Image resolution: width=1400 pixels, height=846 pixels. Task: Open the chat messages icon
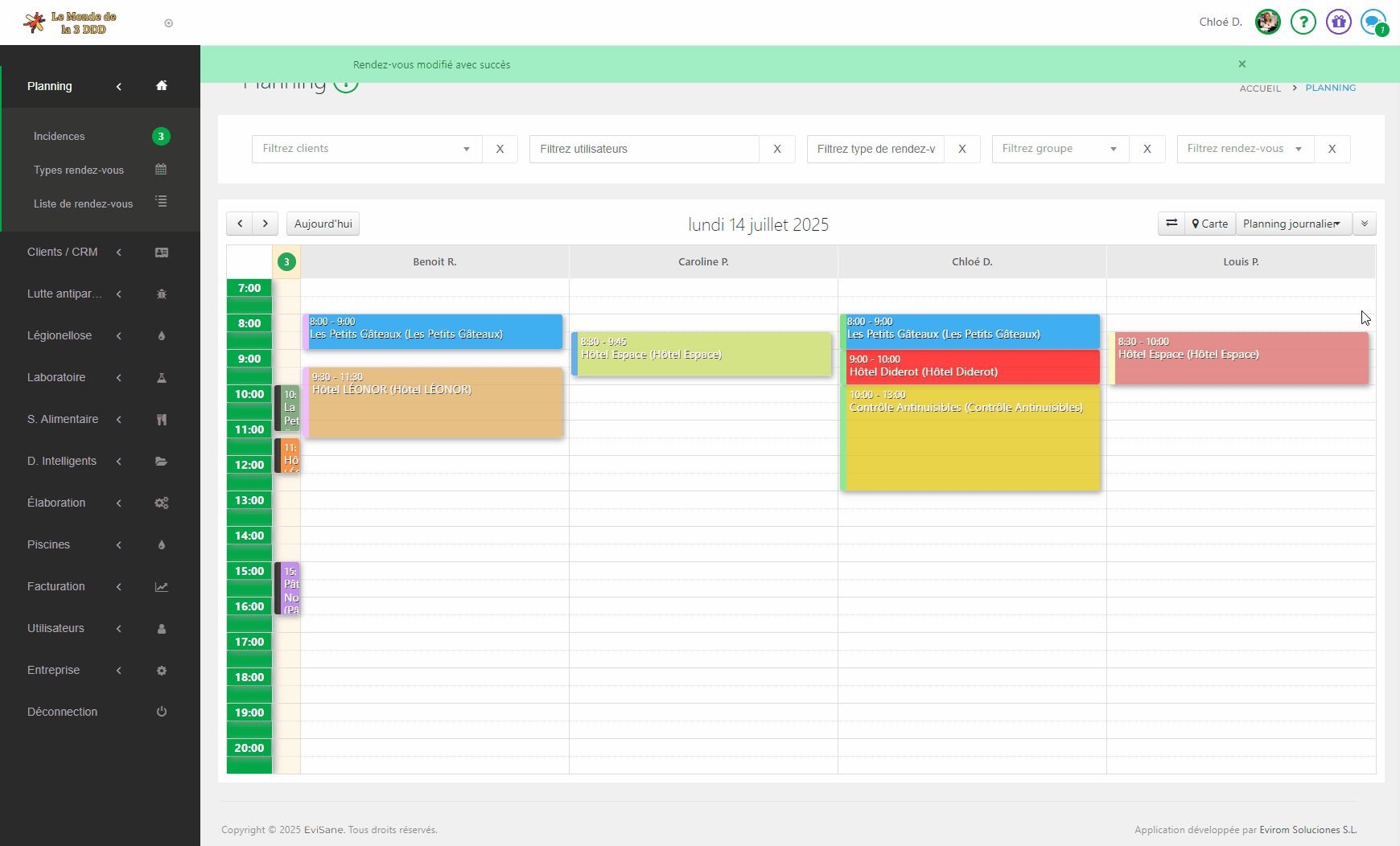(1373, 22)
